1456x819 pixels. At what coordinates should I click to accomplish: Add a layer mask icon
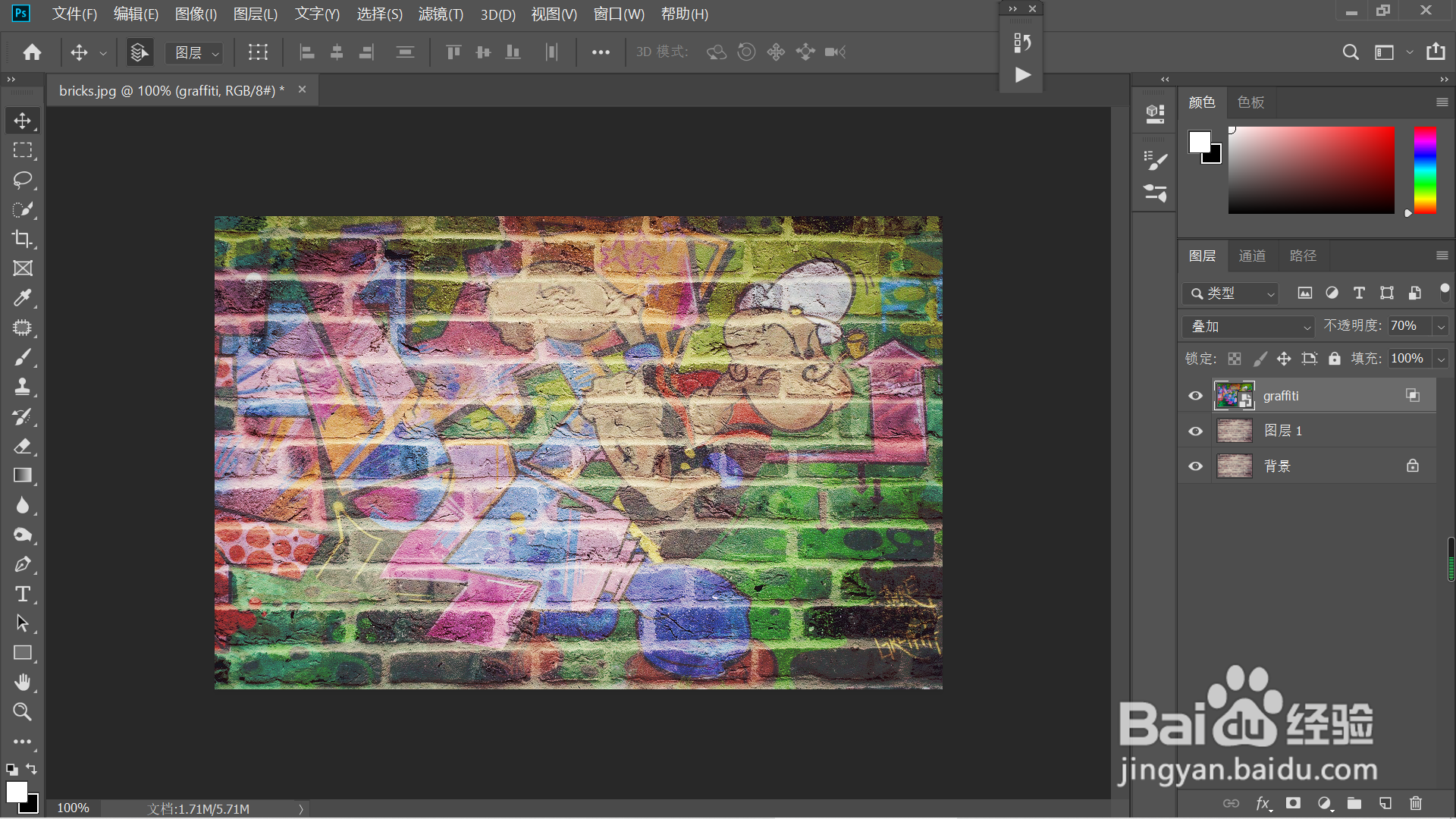coord(1294,803)
